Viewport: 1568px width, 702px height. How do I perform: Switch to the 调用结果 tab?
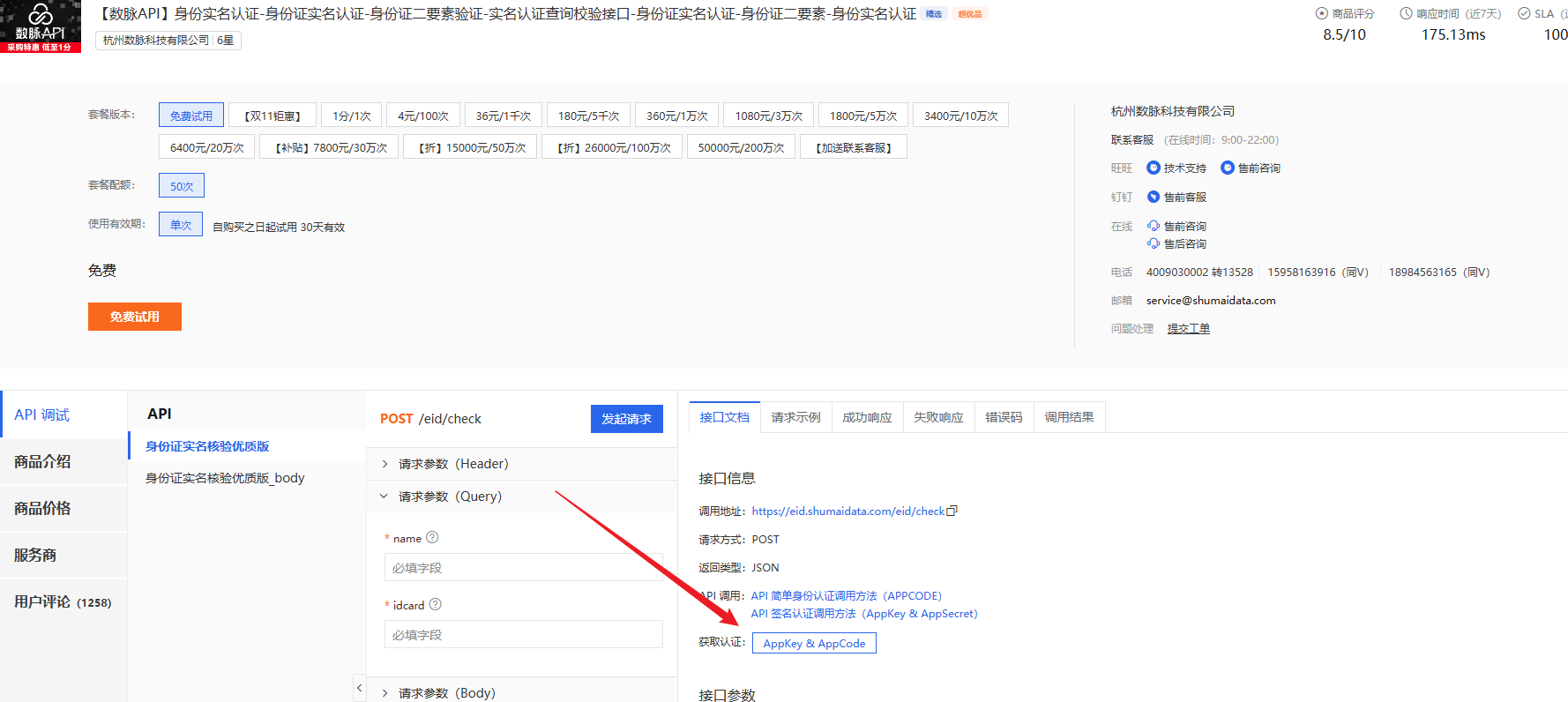click(1070, 417)
